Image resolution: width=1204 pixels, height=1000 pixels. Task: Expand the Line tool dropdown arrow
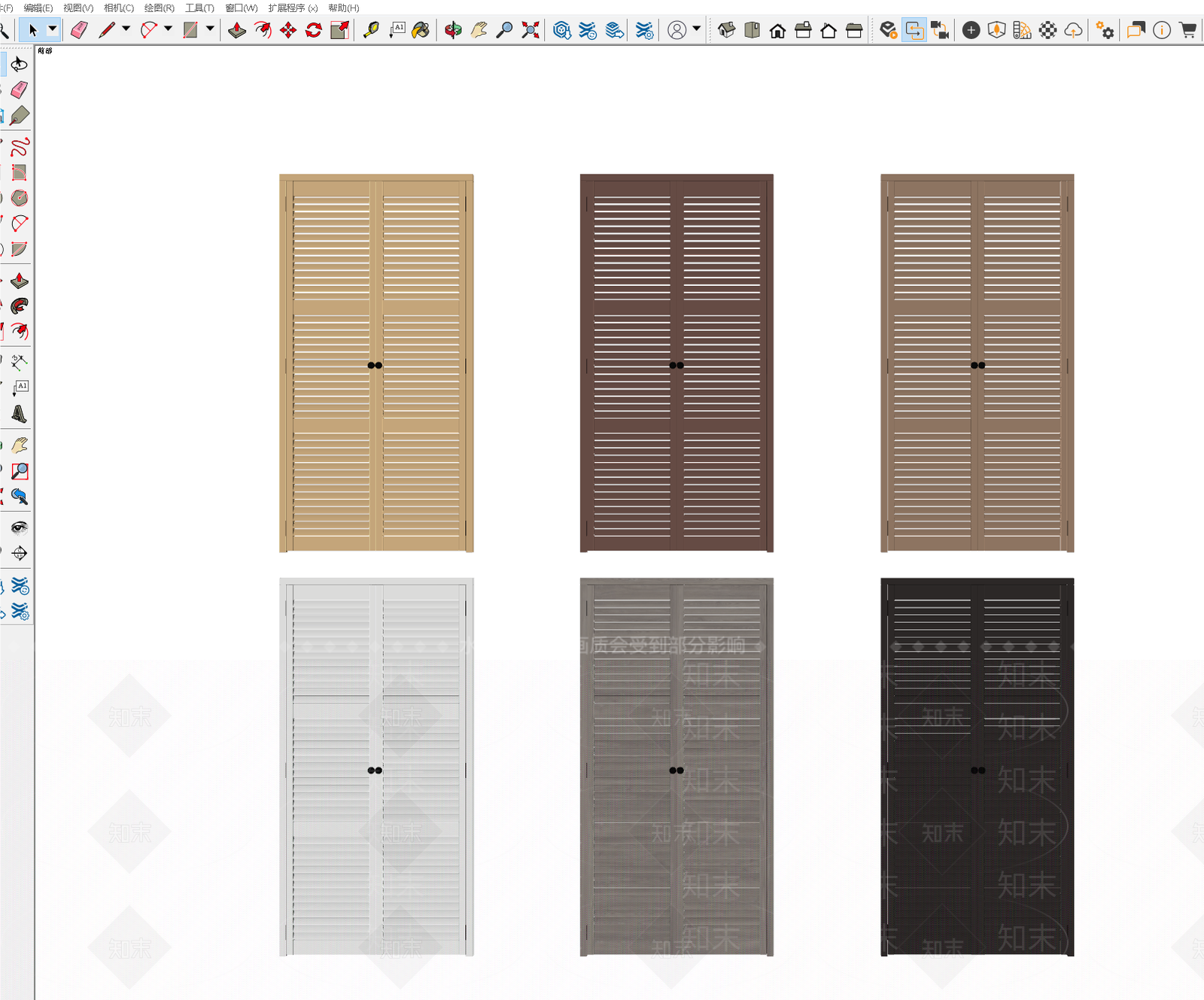click(126, 29)
